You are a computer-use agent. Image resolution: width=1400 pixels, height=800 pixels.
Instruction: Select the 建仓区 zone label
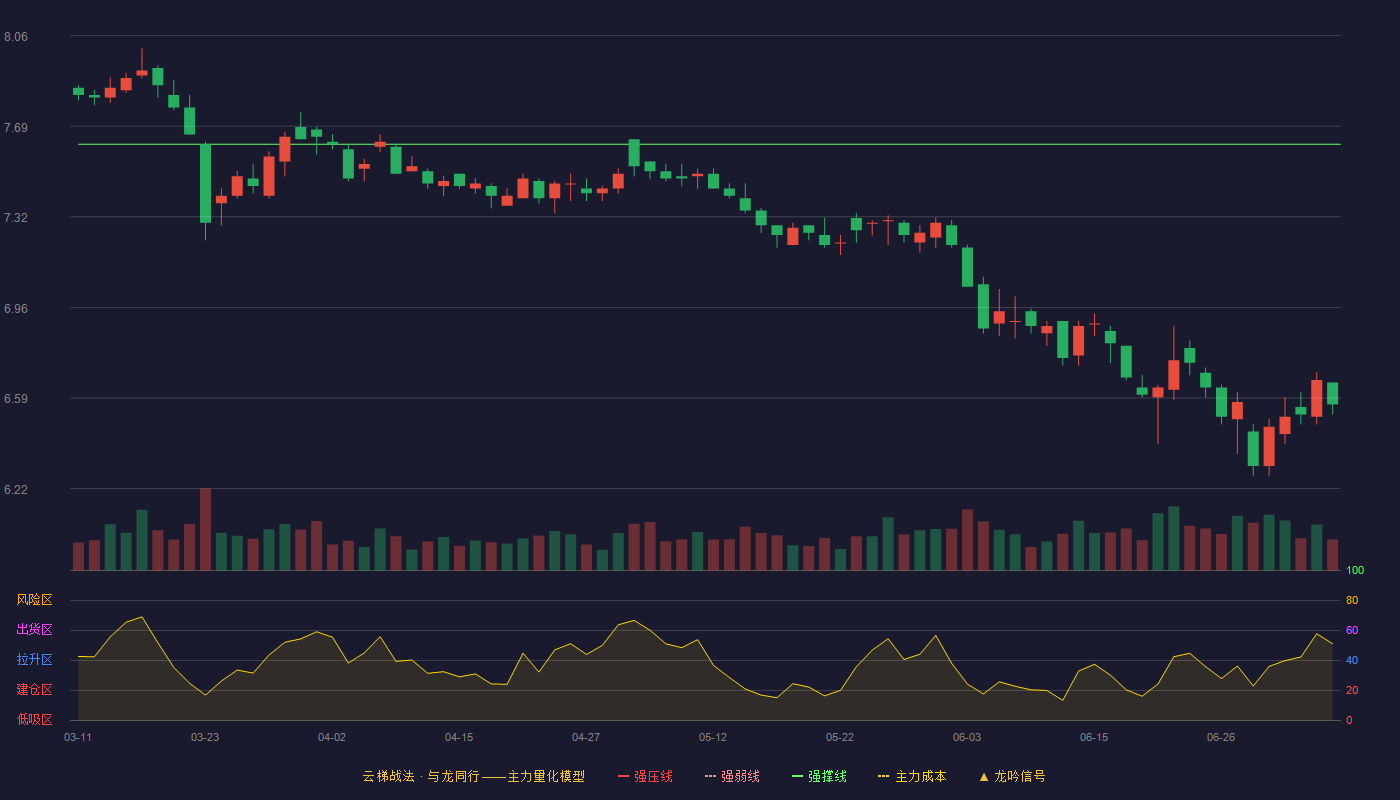[34, 690]
